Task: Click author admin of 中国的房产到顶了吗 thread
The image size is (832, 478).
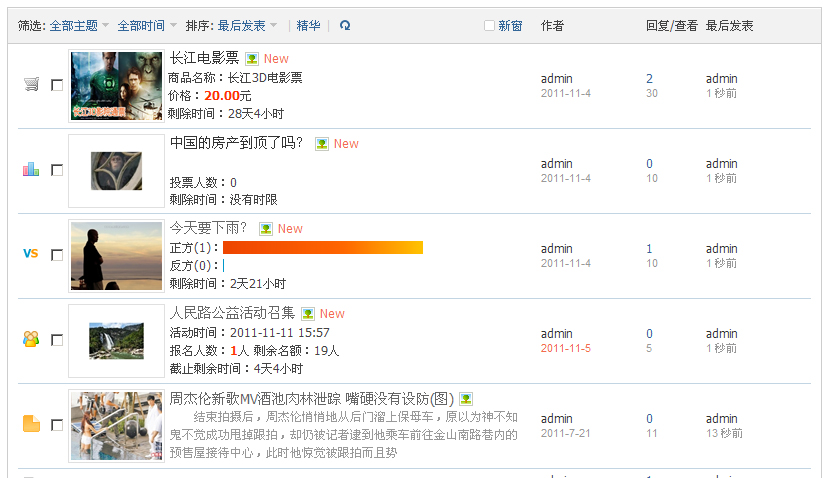Action: [557, 163]
